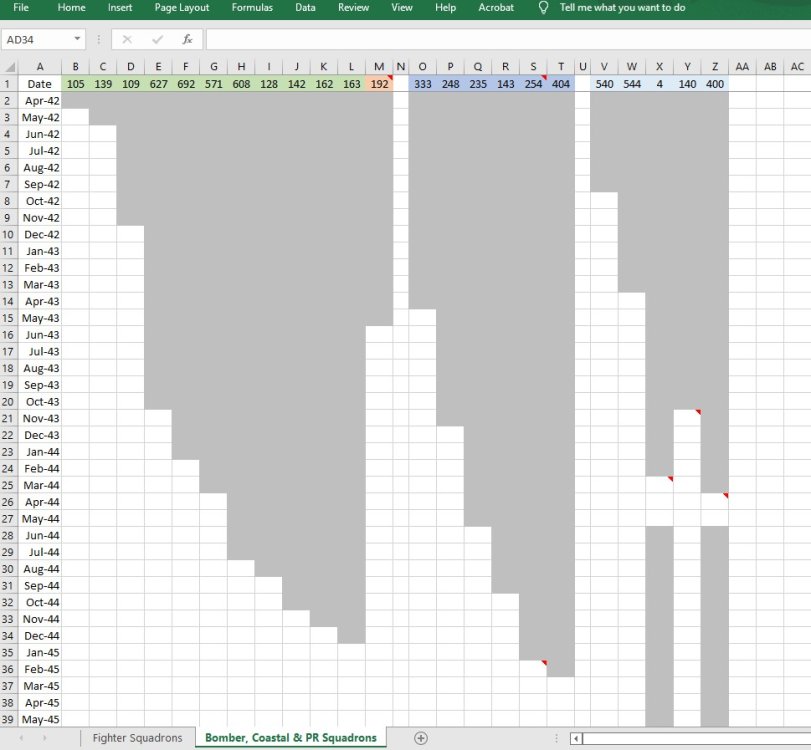Viewport: 811px width, 750px height.
Task: Click the commented cell in column Y row 21
Action: (687, 418)
